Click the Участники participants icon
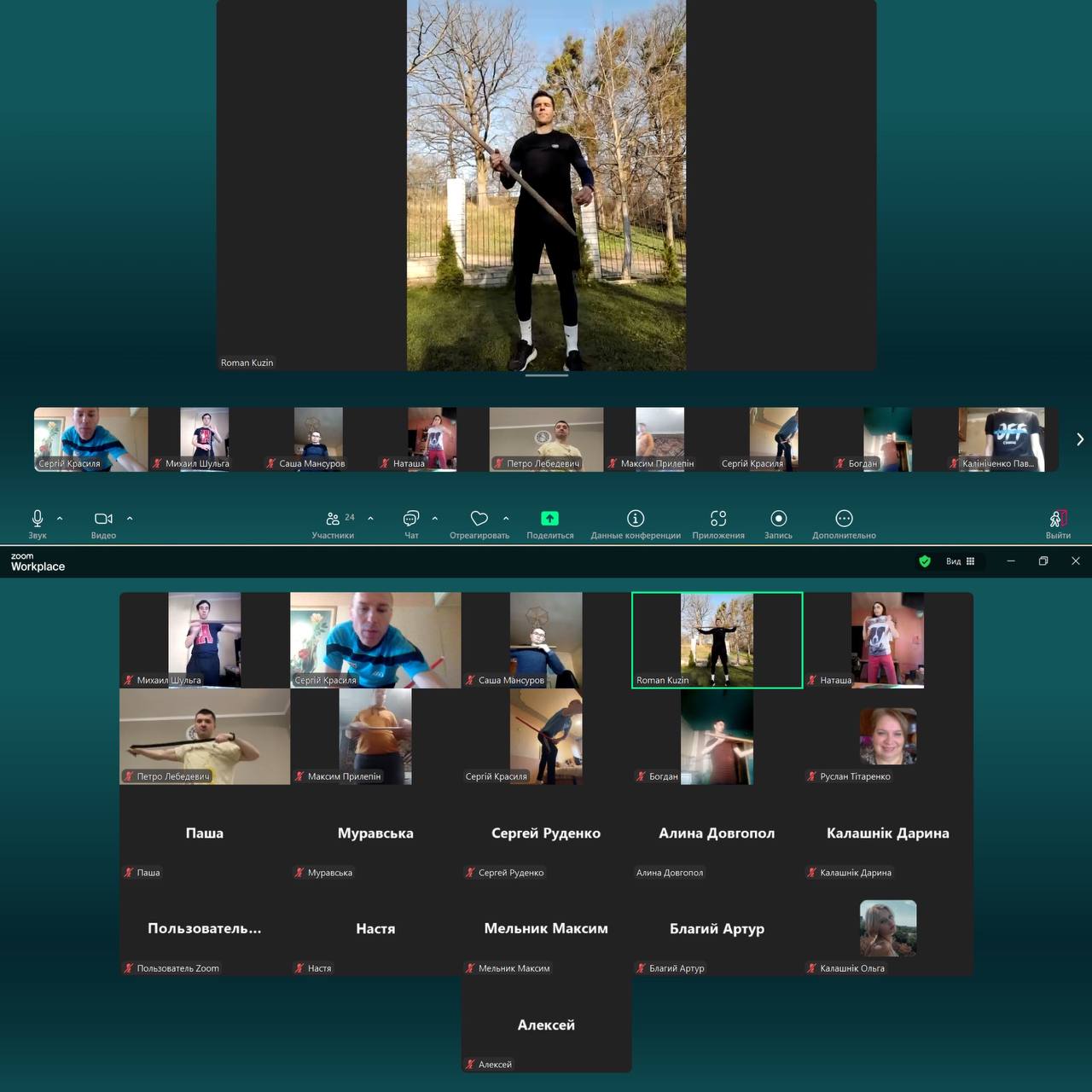The image size is (1092, 1092). (333, 519)
